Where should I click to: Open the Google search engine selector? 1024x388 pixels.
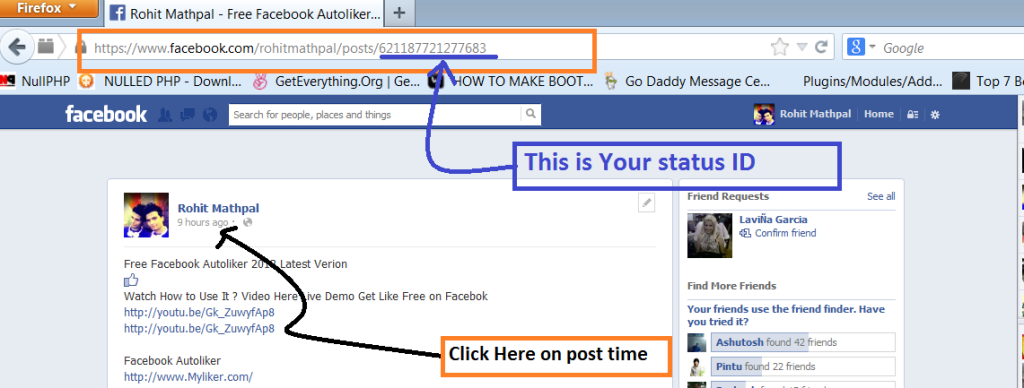(861, 47)
